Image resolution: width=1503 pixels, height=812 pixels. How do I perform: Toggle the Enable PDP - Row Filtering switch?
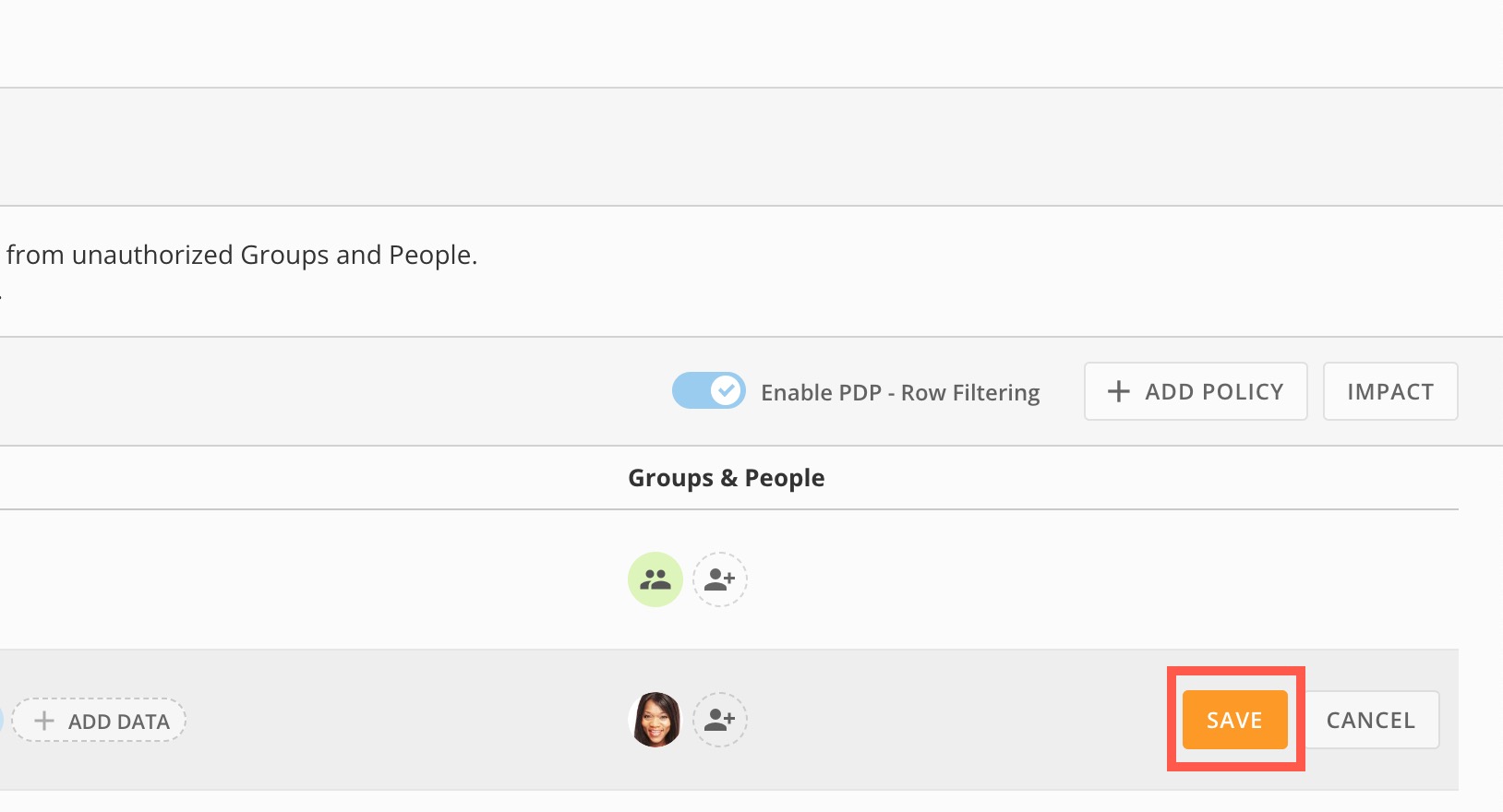tap(708, 390)
